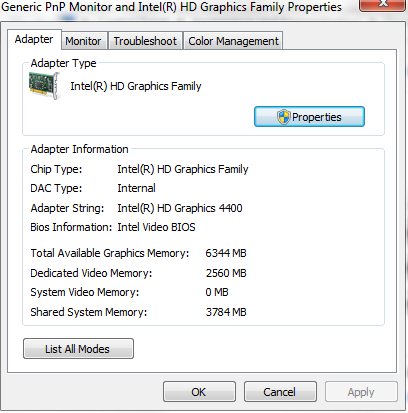Click the List All Modes button
Screen dimensions: 408x413
tap(78, 349)
